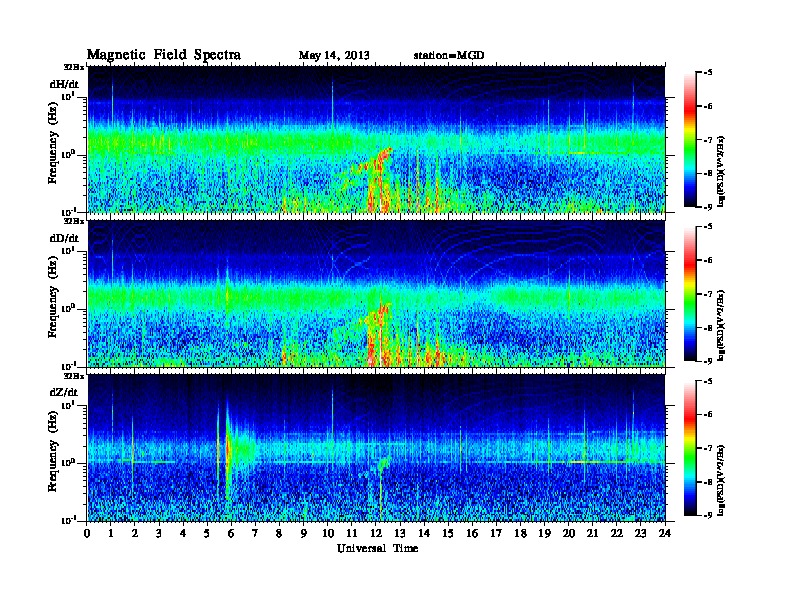Screen dimensions: 792x612
Task: Click the log(PSD) label beside dD/dt color bar
Action: pyautogui.click(x=721, y=325)
